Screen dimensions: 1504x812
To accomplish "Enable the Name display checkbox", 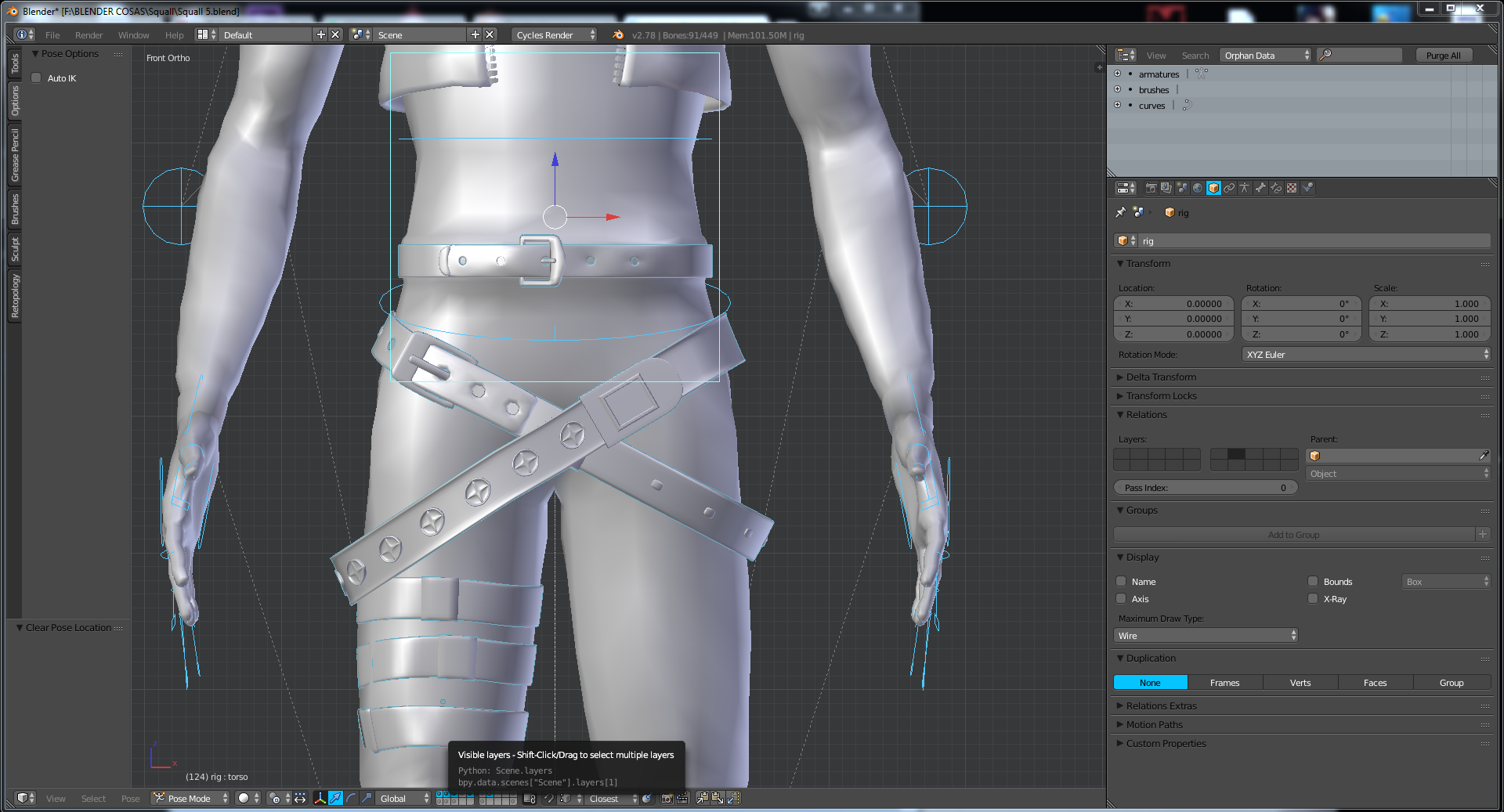I will tap(1121, 581).
